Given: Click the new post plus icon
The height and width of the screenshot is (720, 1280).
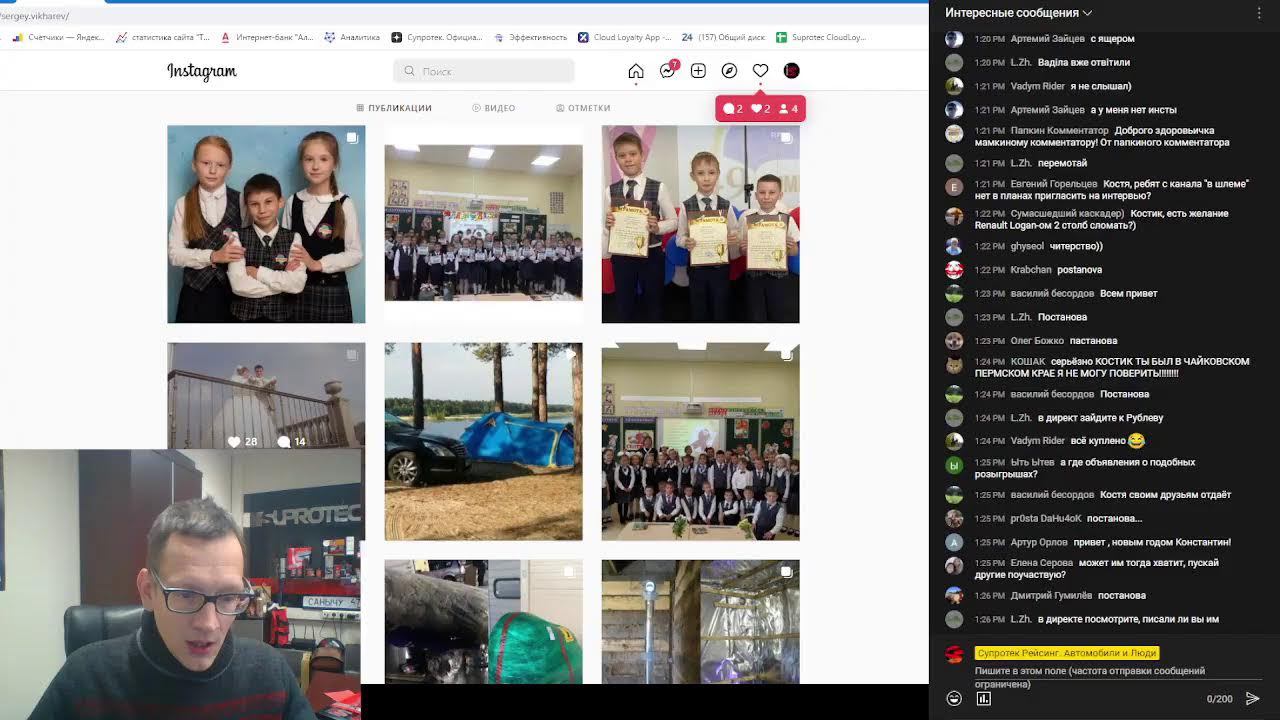Looking at the screenshot, I should click(698, 71).
